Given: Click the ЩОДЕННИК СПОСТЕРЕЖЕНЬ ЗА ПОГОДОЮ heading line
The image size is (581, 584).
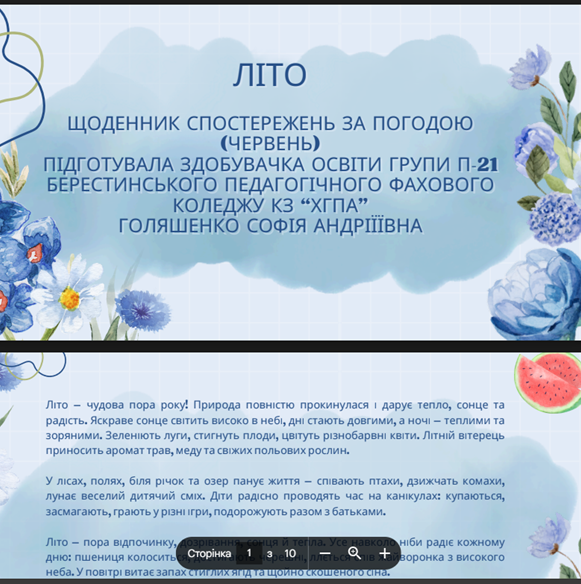Looking at the screenshot, I should [x=270, y=123].
